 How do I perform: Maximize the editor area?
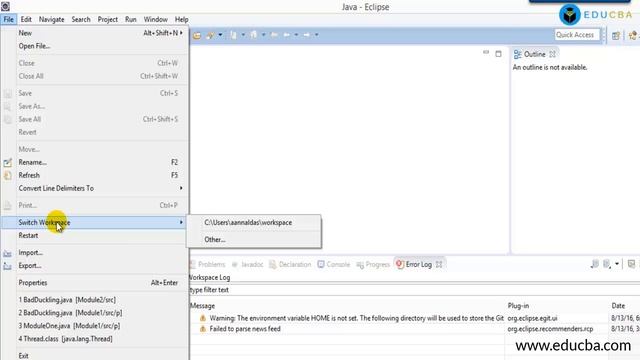498,54
